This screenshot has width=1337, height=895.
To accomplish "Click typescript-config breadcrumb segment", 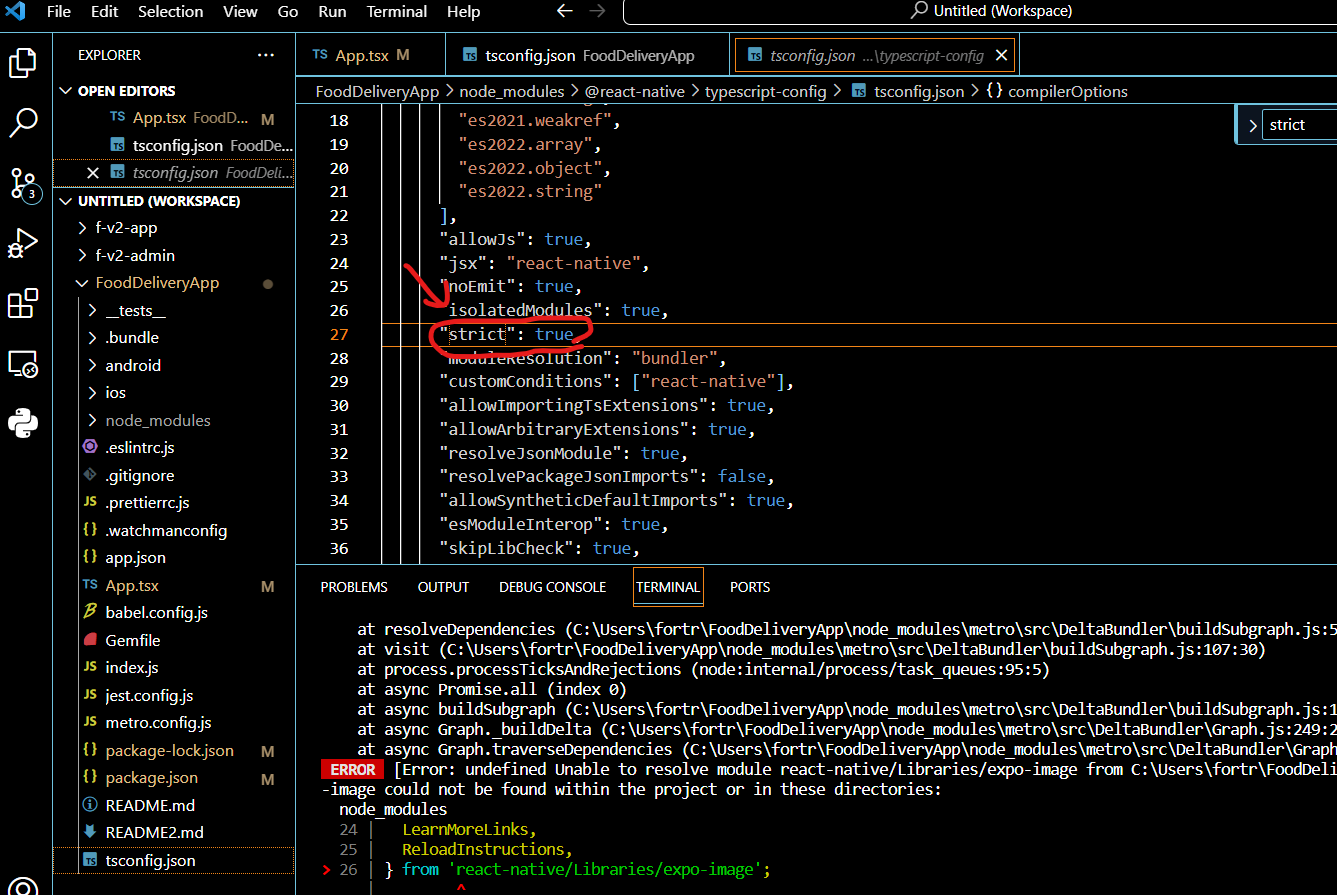I will coord(766,91).
